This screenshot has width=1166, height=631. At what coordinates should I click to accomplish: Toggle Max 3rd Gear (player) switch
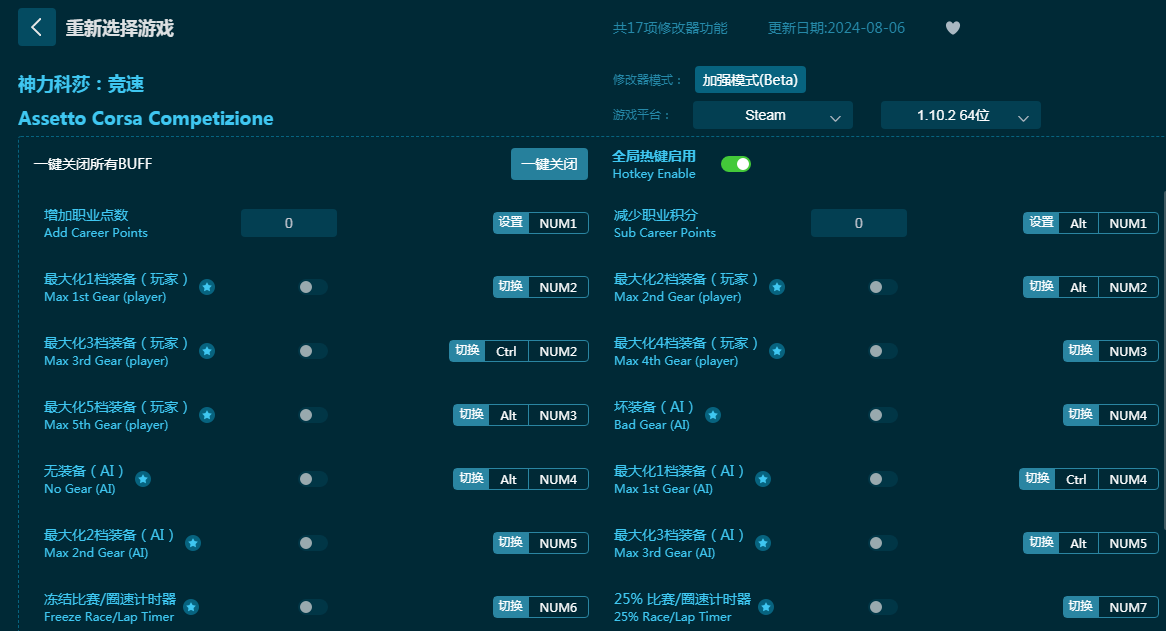tap(313, 351)
